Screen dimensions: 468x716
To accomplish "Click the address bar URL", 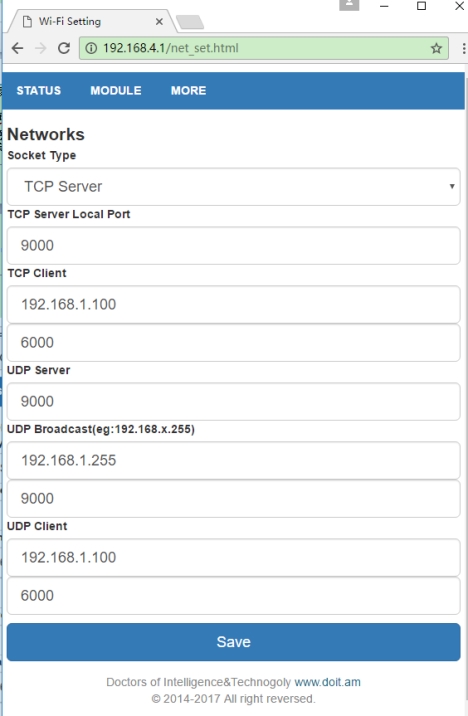I will click(171, 48).
